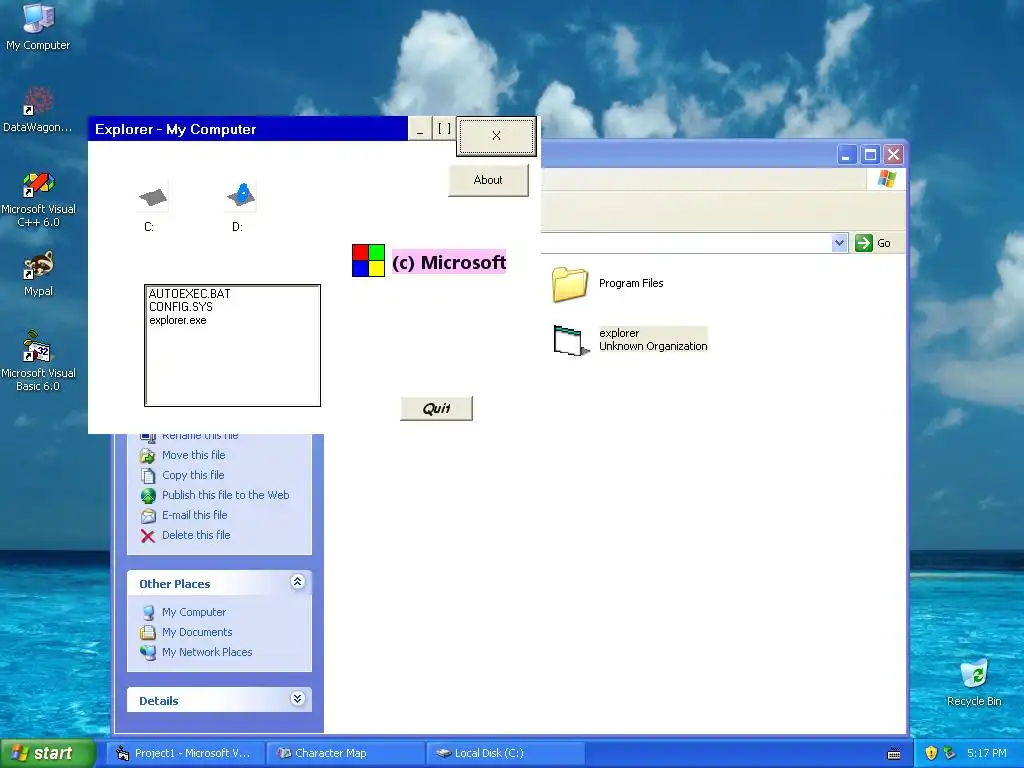Image resolution: width=1024 pixels, height=768 pixels.
Task: Select the My Computer desktop icon
Action: 38,27
